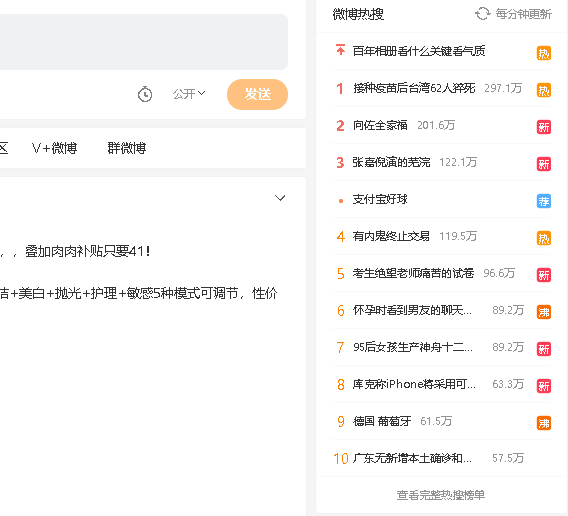Click 查看完整热搜榜单 link
The height and width of the screenshot is (516, 568).
[440, 495]
